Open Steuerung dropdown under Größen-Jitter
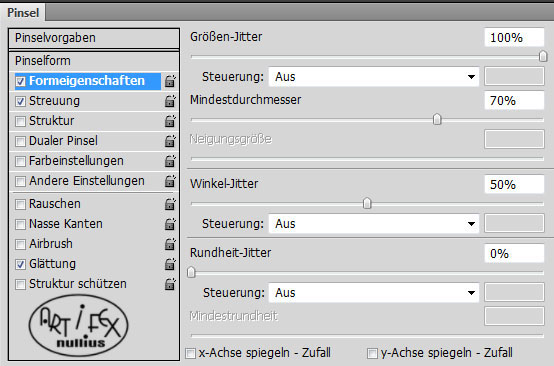554x366 pixels. tap(373, 77)
